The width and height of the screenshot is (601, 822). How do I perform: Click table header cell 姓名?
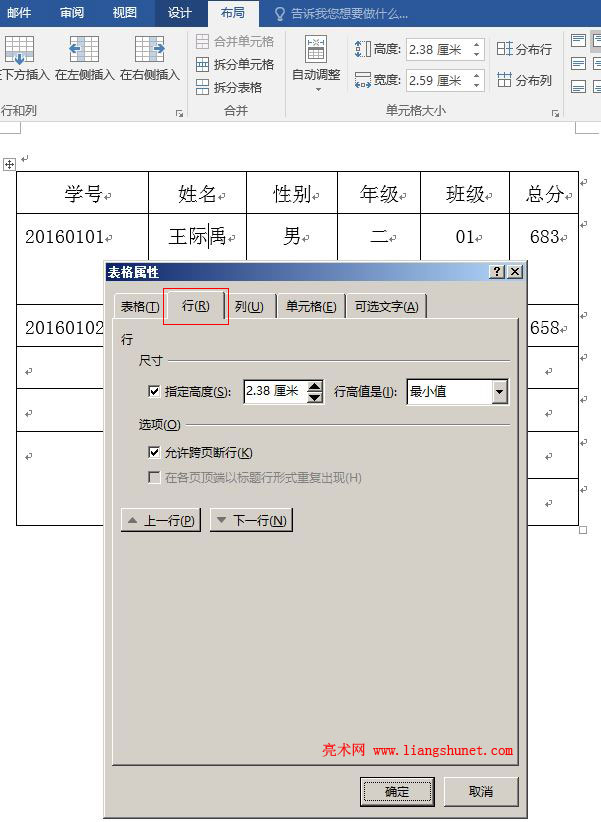(x=197, y=192)
